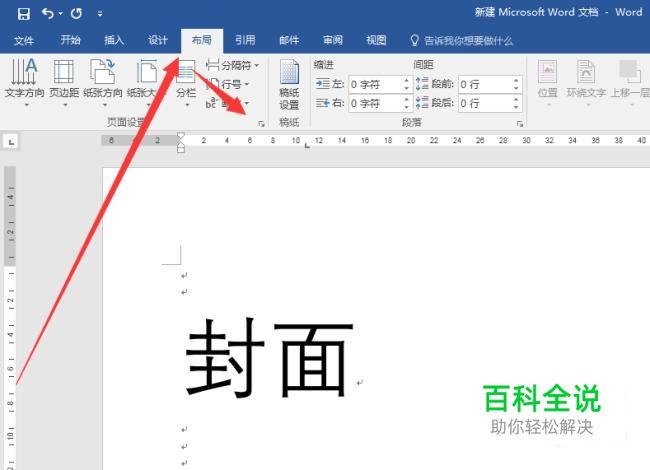Click the right indent 右 icon

(x=323, y=103)
